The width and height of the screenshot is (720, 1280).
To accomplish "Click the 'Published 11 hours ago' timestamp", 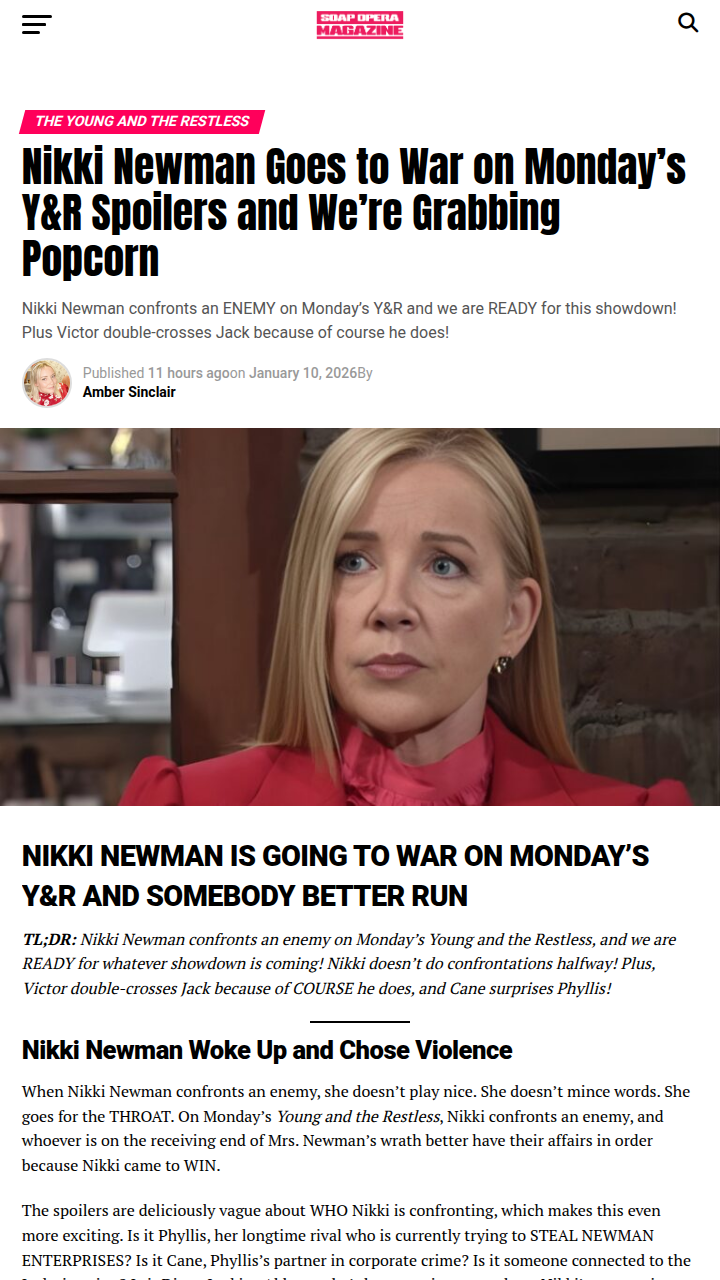I will 157,373.
